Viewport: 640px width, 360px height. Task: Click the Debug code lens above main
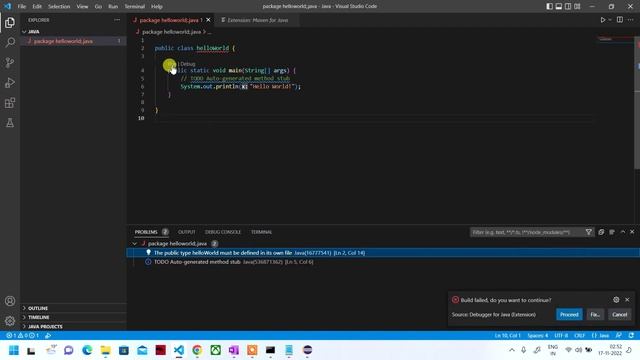pyautogui.click(x=188, y=64)
